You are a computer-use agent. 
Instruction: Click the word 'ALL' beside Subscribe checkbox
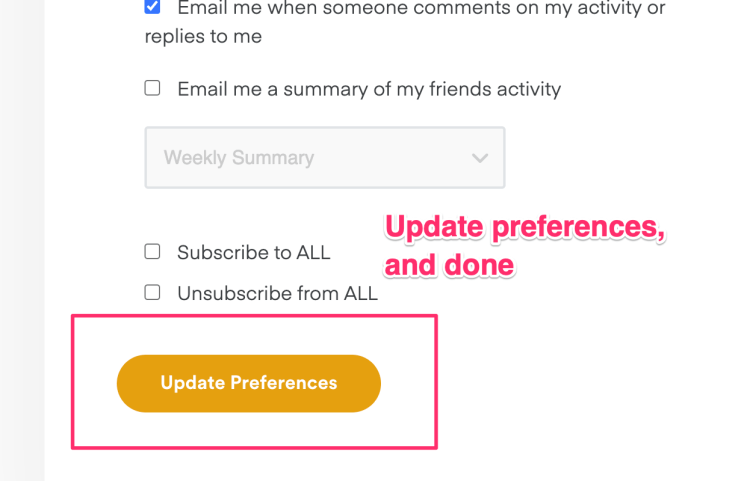(x=312, y=253)
